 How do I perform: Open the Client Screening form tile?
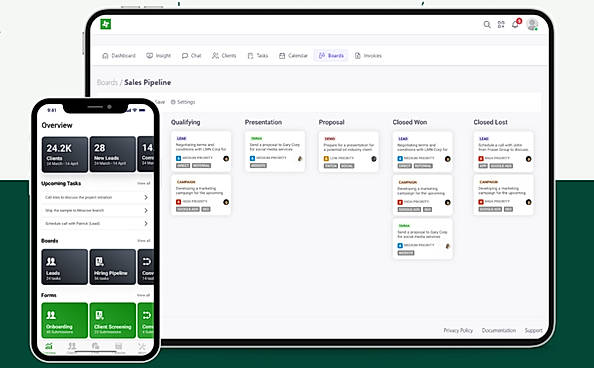click(x=113, y=320)
